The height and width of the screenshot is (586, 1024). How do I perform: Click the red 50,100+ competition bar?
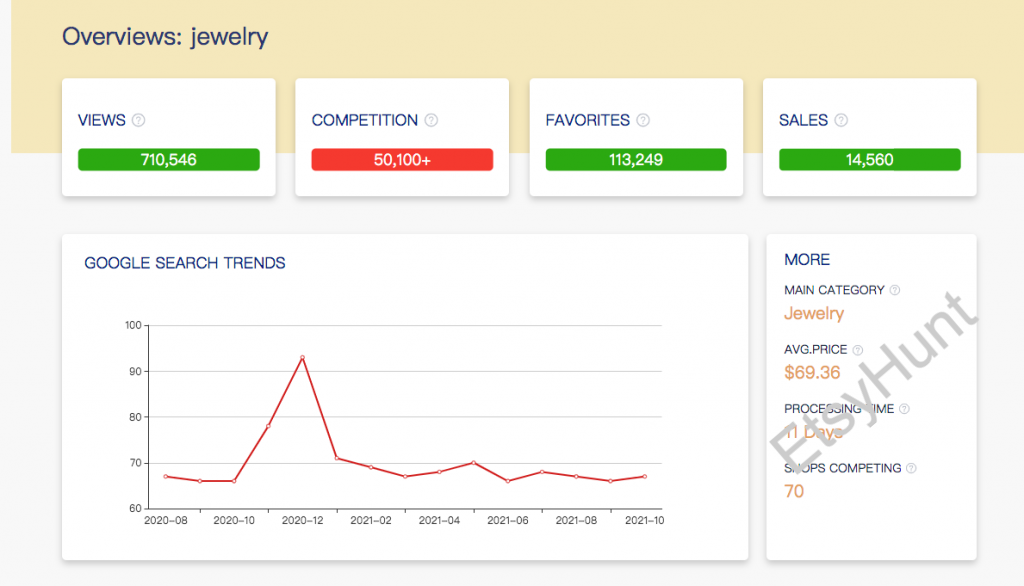[x=402, y=160]
